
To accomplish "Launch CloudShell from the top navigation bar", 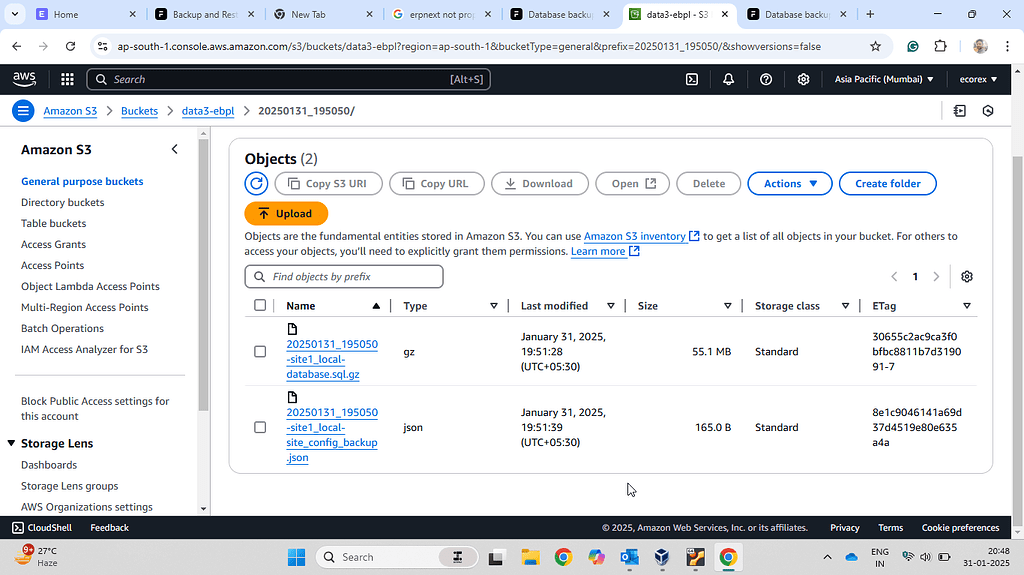I will point(692,79).
